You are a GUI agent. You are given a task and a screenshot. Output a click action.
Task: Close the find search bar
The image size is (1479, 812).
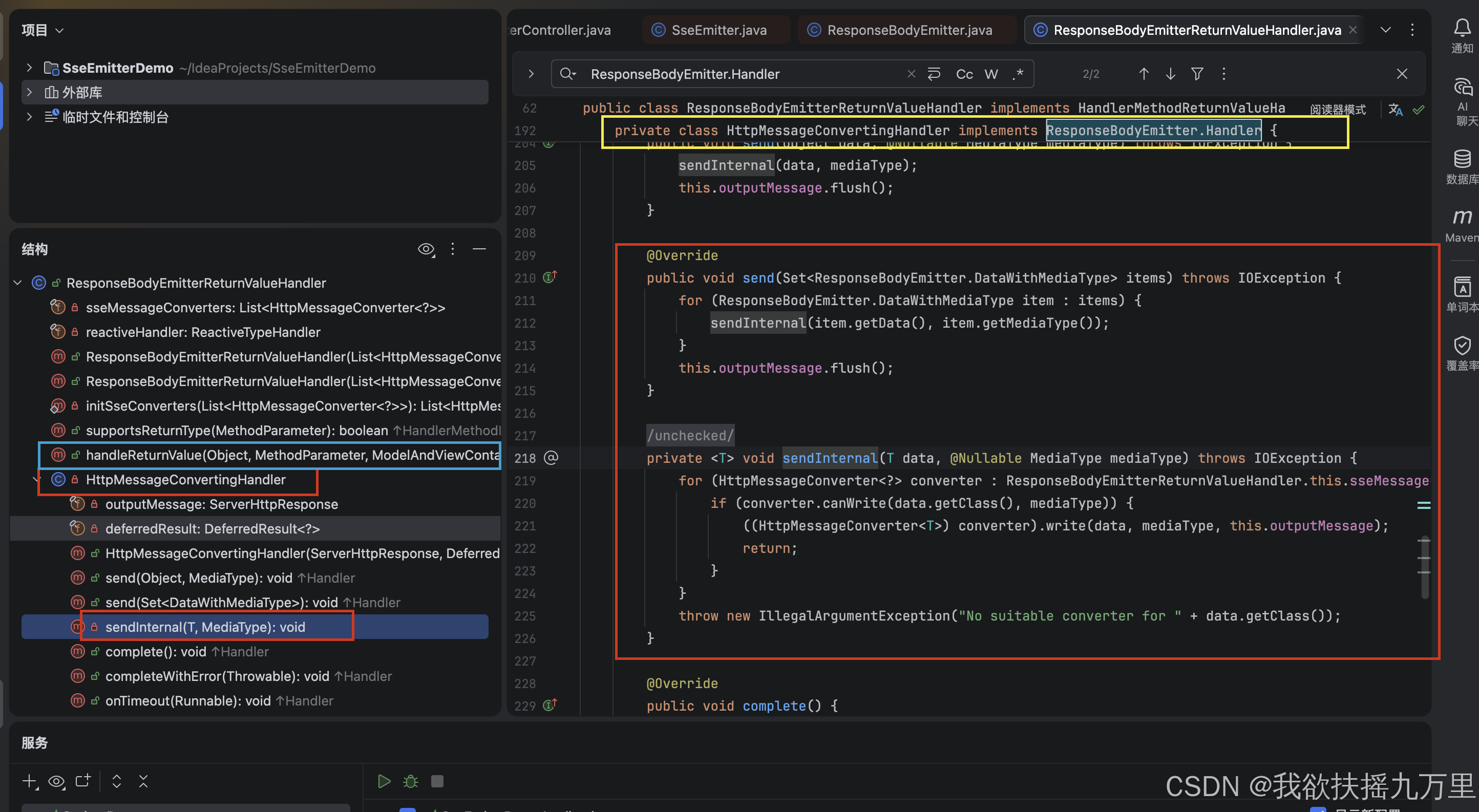click(1402, 74)
